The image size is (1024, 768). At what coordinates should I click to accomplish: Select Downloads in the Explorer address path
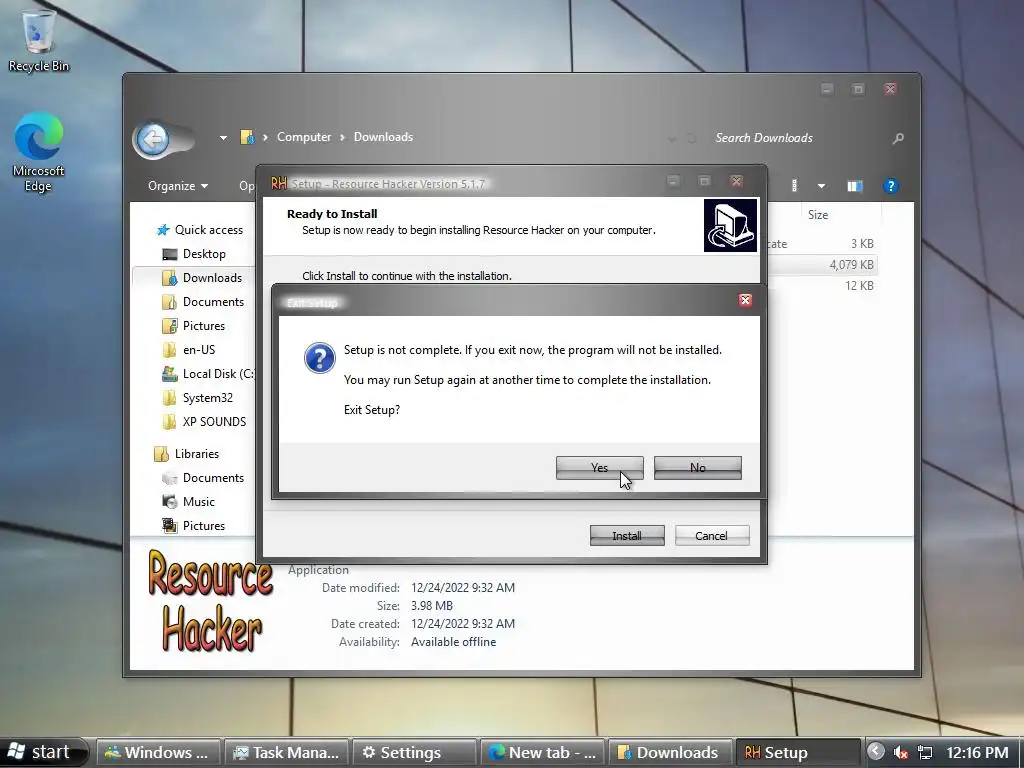click(383, 137)
